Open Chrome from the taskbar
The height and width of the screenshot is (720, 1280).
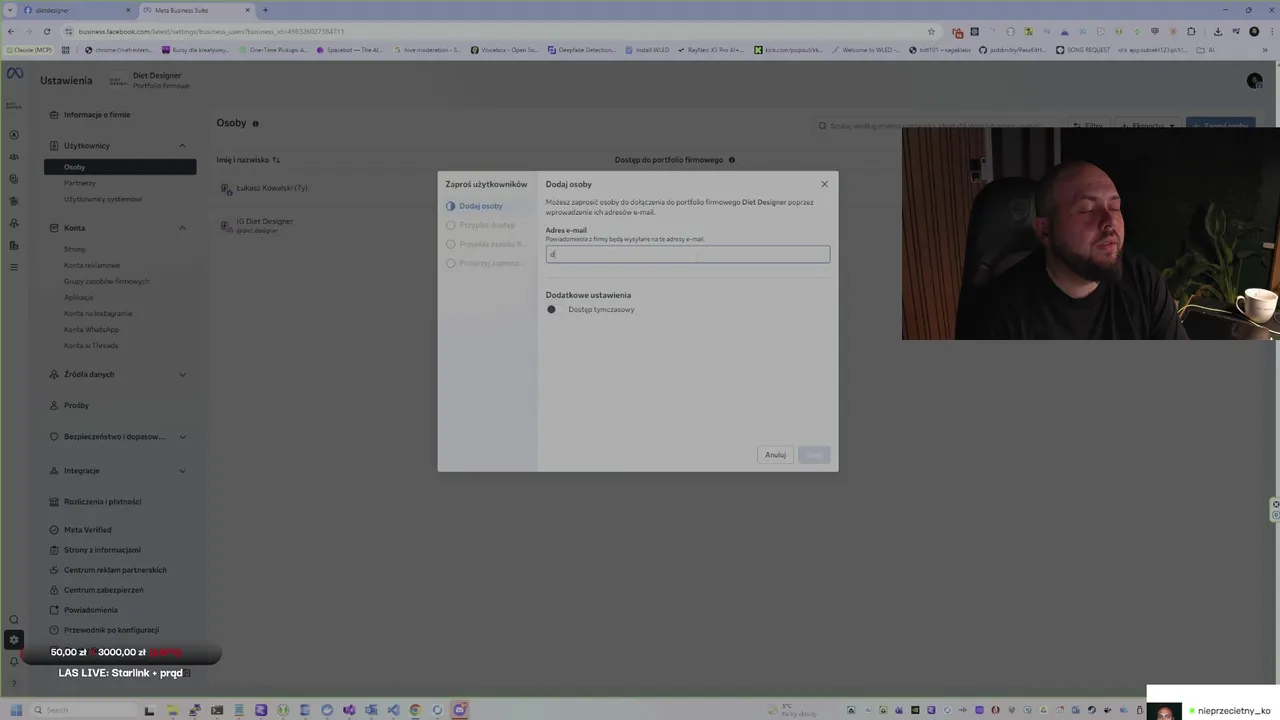(415, 710)
